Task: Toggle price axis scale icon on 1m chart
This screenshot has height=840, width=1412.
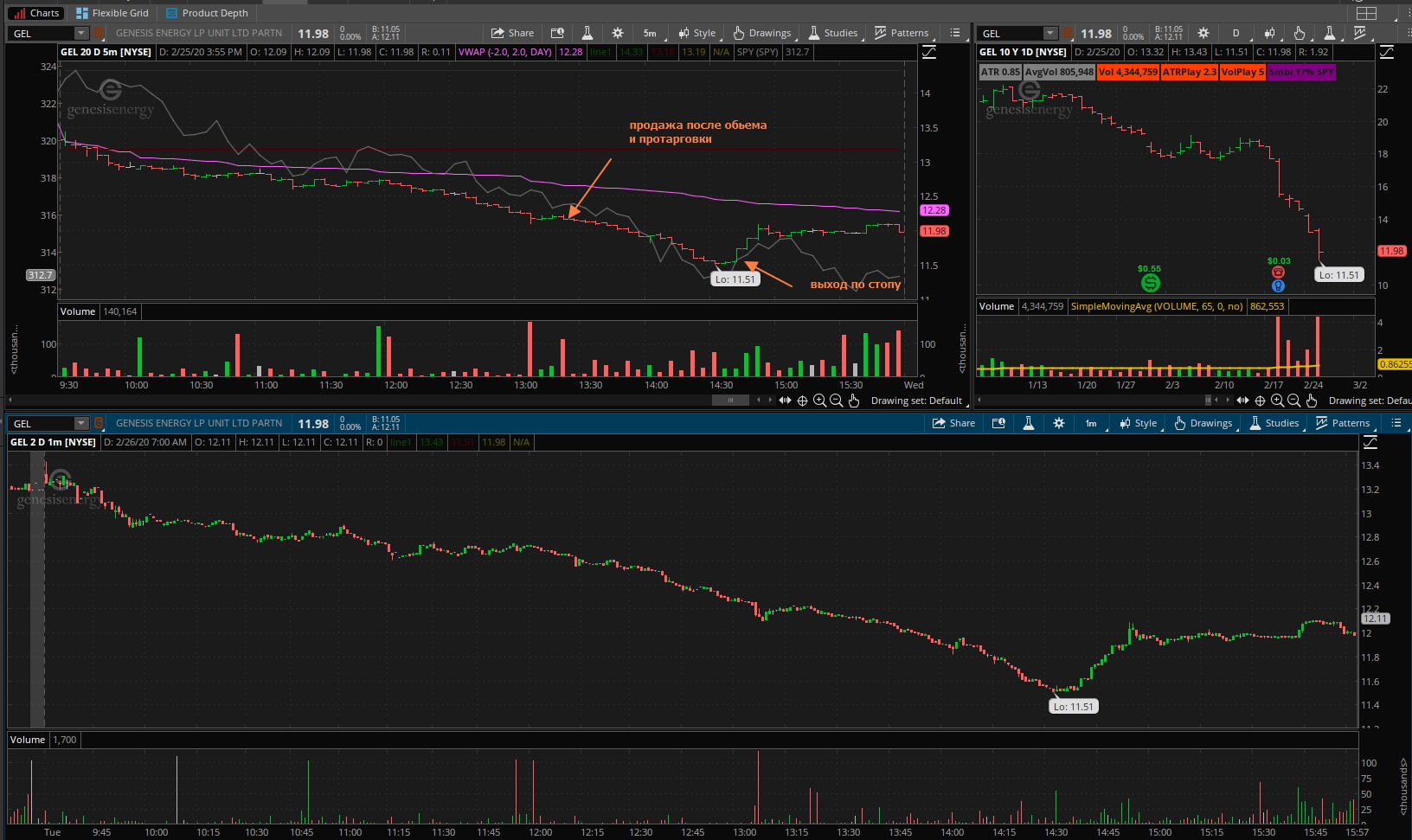Action: click(x=1370, y=442)
